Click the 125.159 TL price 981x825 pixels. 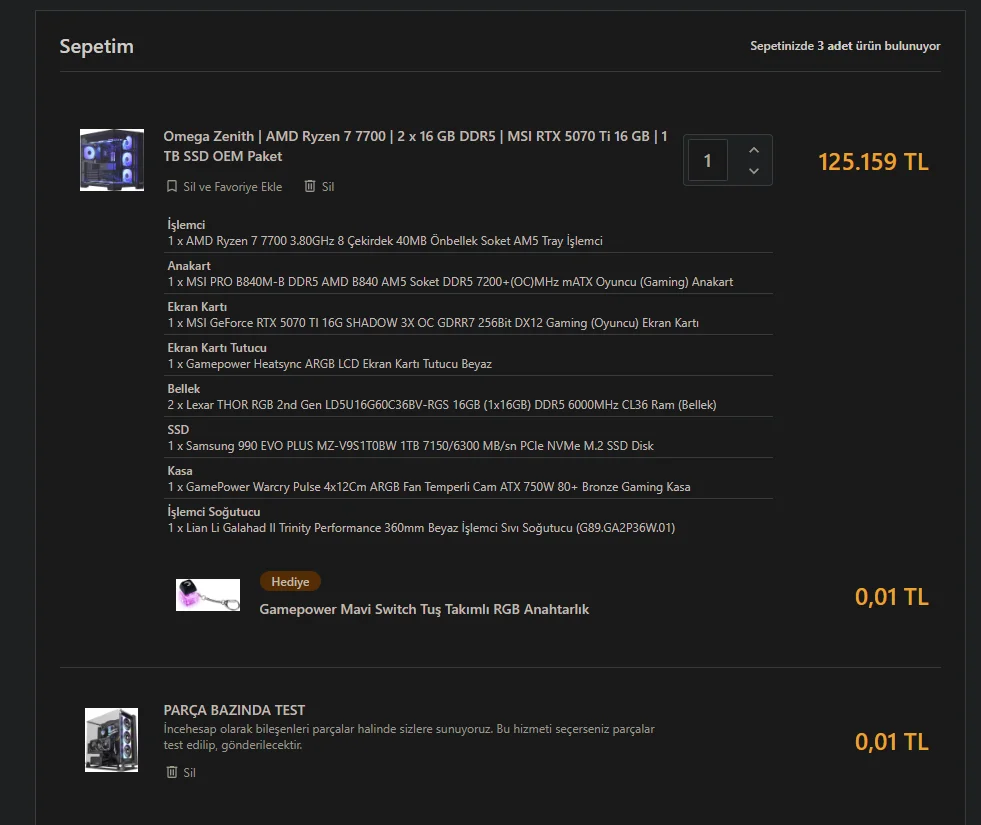coord(873,161)
